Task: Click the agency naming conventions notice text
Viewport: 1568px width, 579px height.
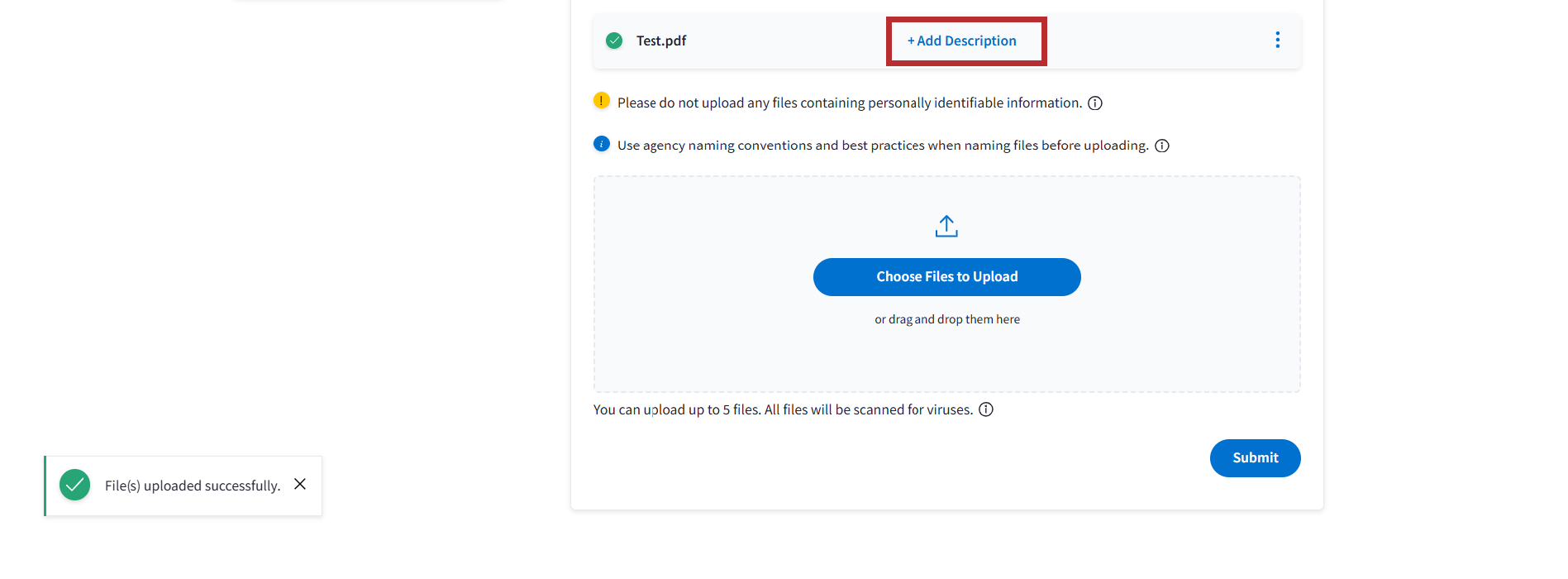Action: (882, 146)
